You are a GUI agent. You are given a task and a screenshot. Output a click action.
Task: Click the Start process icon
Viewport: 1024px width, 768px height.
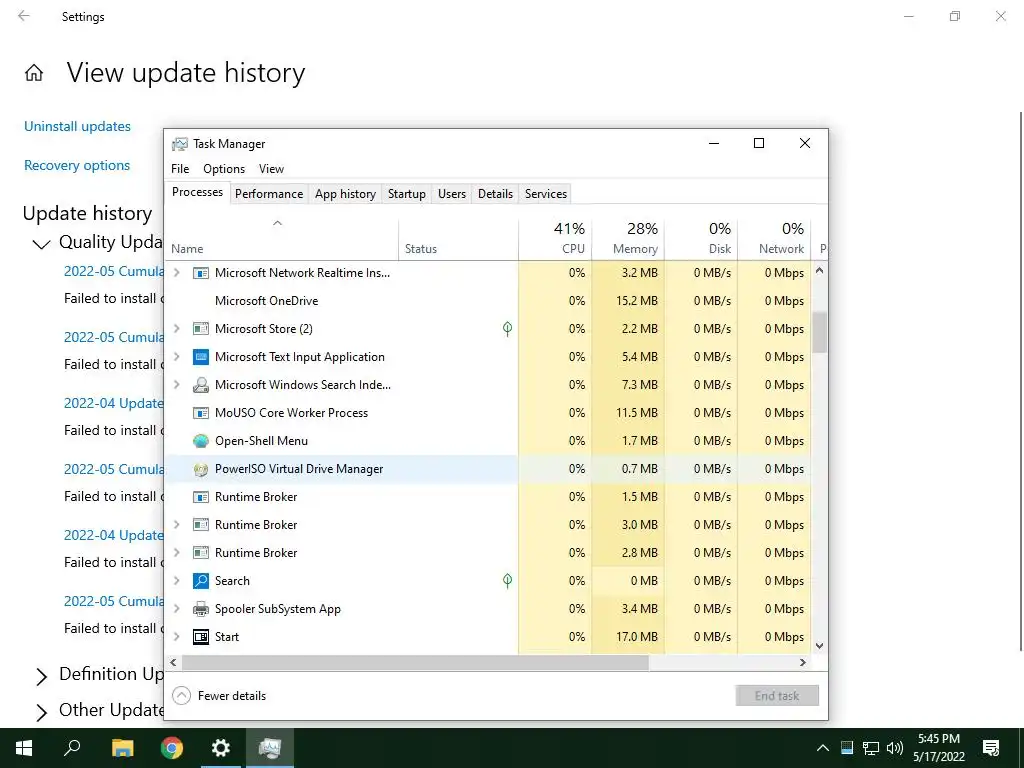(x=200, y=637)
